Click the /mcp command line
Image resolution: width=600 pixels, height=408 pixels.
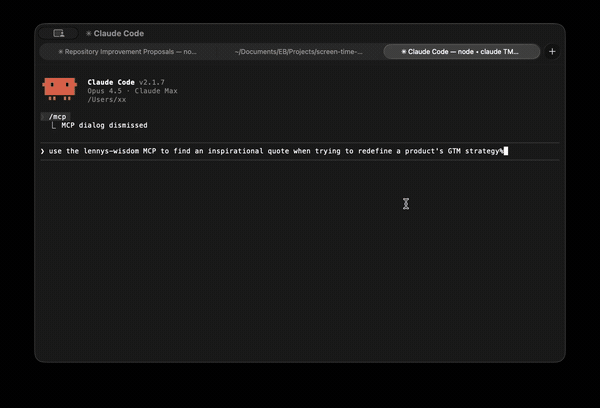[x=57, y=117]
